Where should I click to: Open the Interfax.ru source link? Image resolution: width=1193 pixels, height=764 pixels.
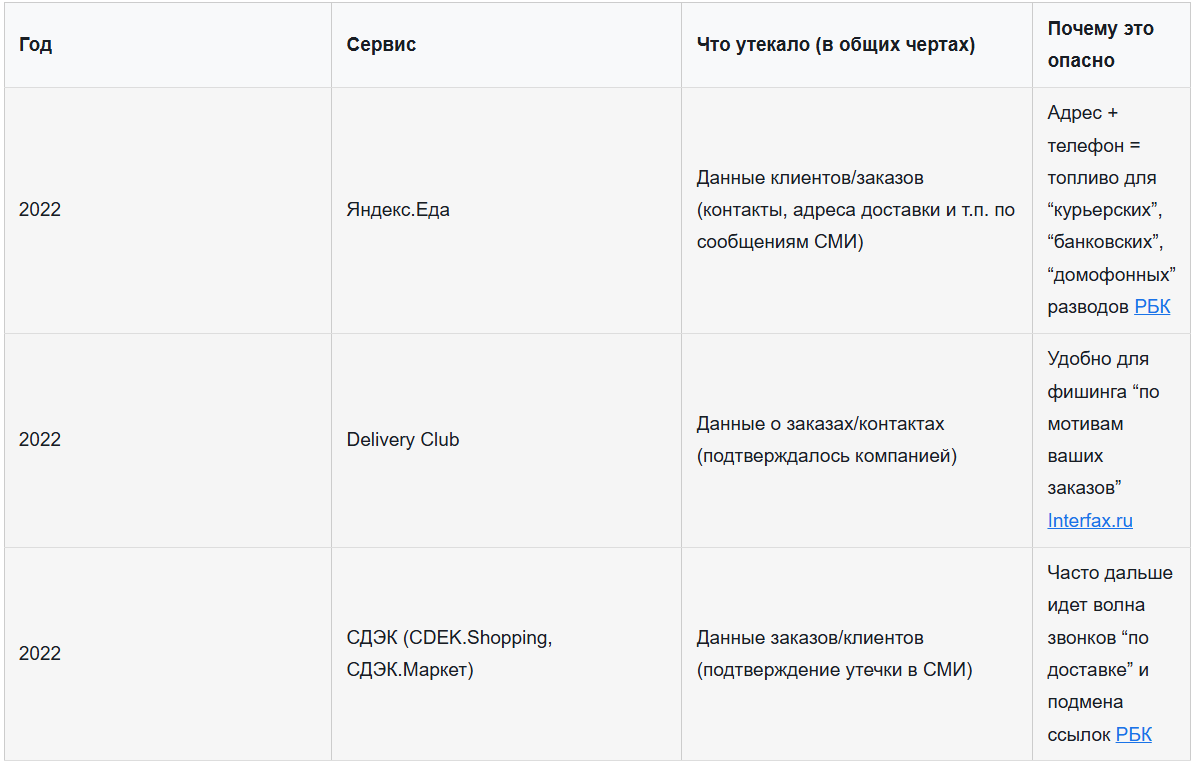point(1090,520)
